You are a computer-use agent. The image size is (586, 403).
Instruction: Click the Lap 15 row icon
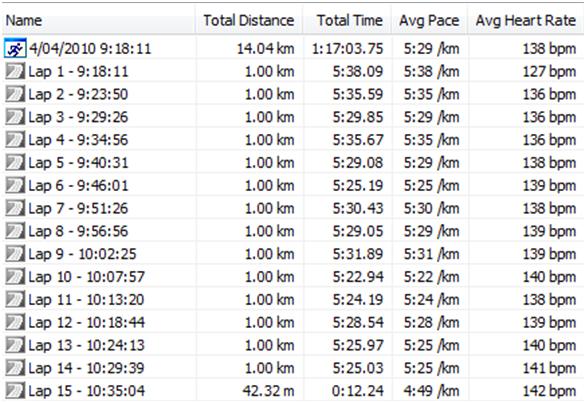pyautogui.click(x=15, y=390)
